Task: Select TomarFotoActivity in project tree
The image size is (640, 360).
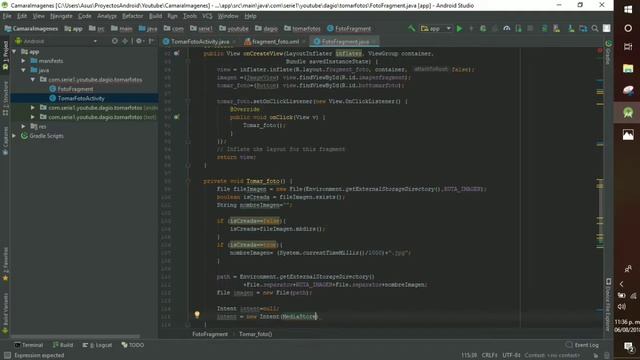Action: [x=81, y=98]
